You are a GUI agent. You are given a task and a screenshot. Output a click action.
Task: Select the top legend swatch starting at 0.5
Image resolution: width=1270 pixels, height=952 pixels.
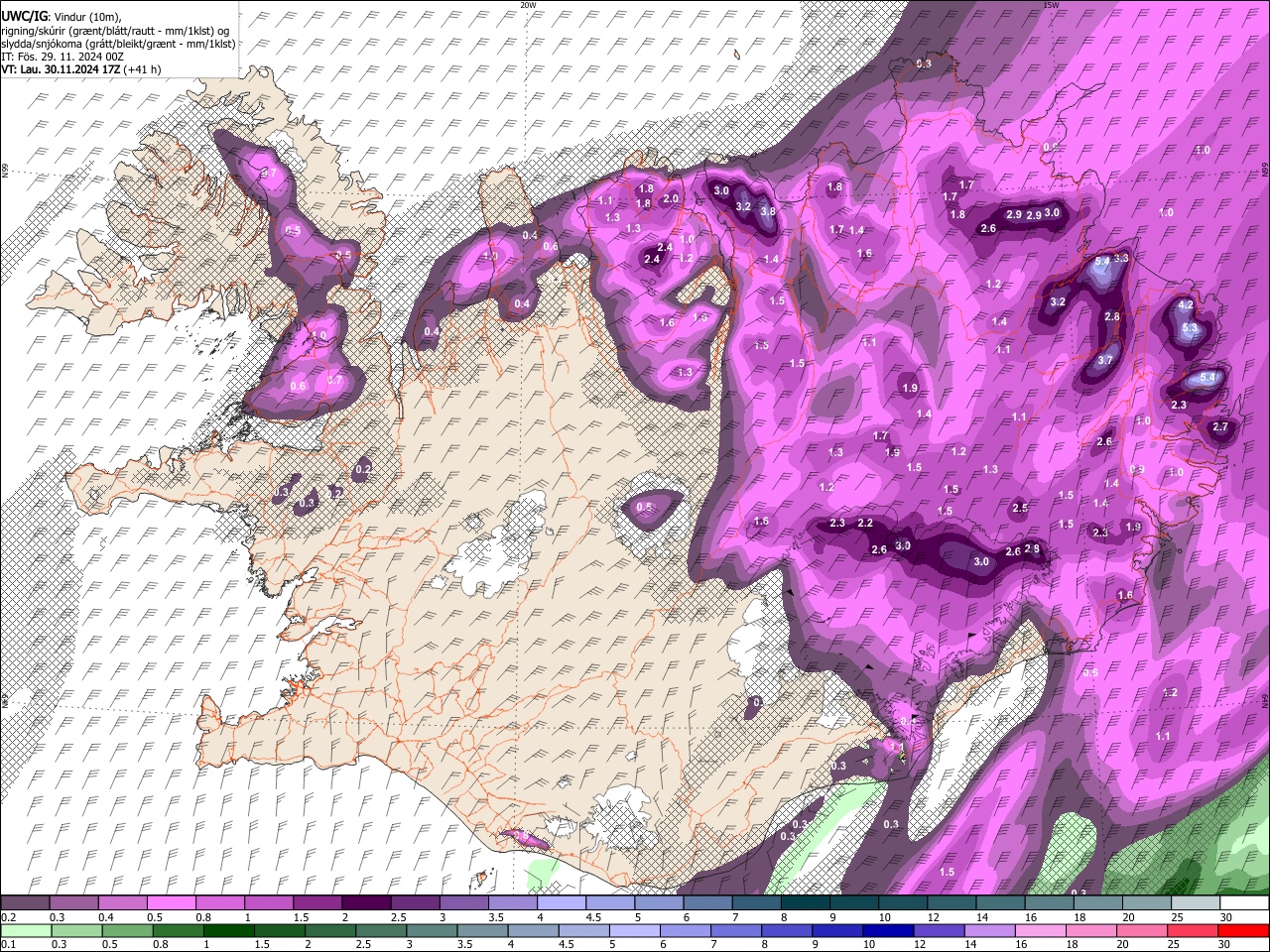pyautogui.click(x=171, y=903)
